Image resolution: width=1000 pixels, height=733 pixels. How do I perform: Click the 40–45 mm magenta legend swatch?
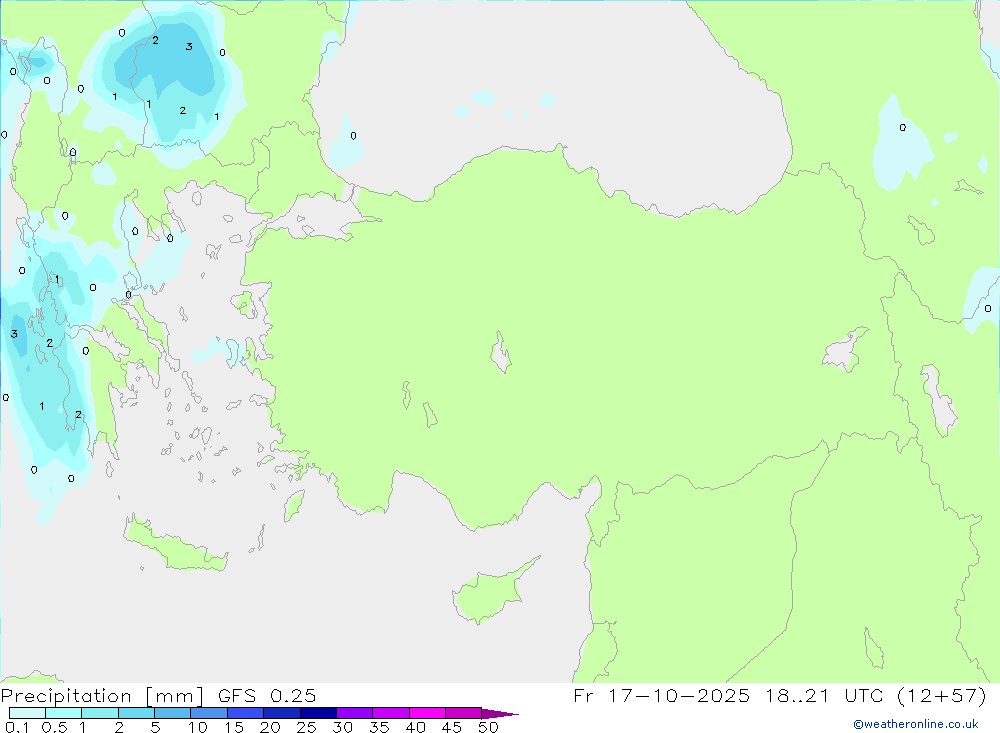click(x=427, y=713)
